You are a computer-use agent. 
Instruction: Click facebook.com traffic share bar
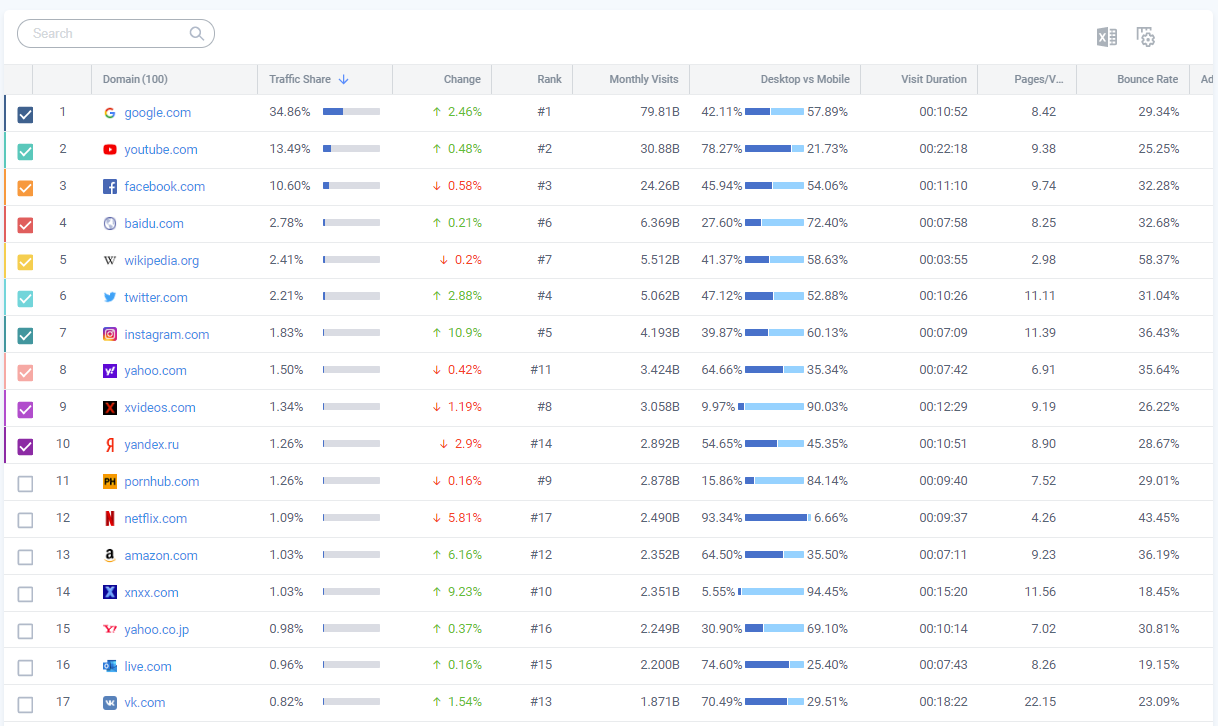351,186
